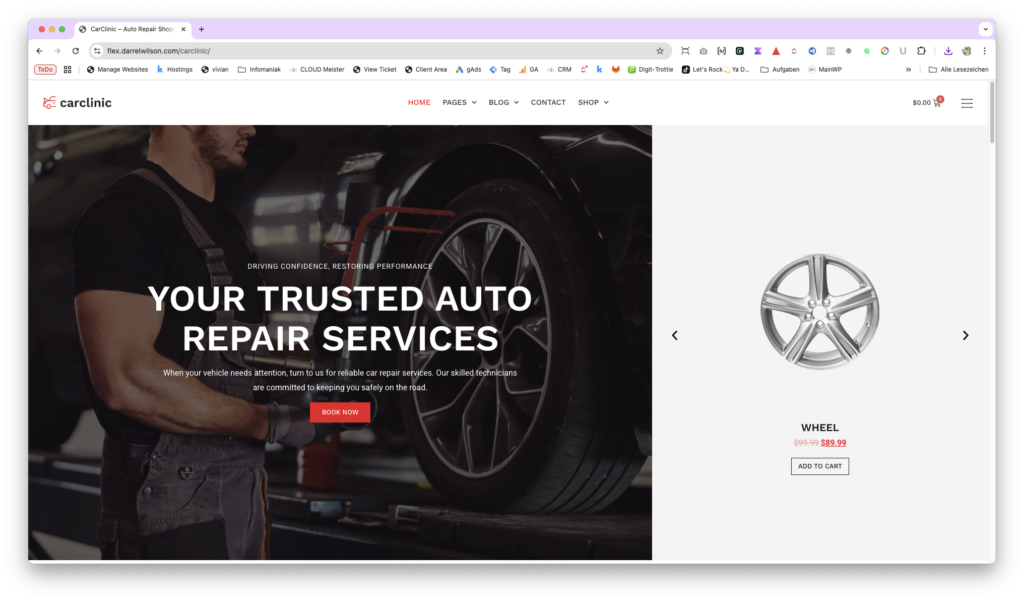Open the gAds bookmark
Viewport: 1024px width, 601px height.
tap(468, 69)
